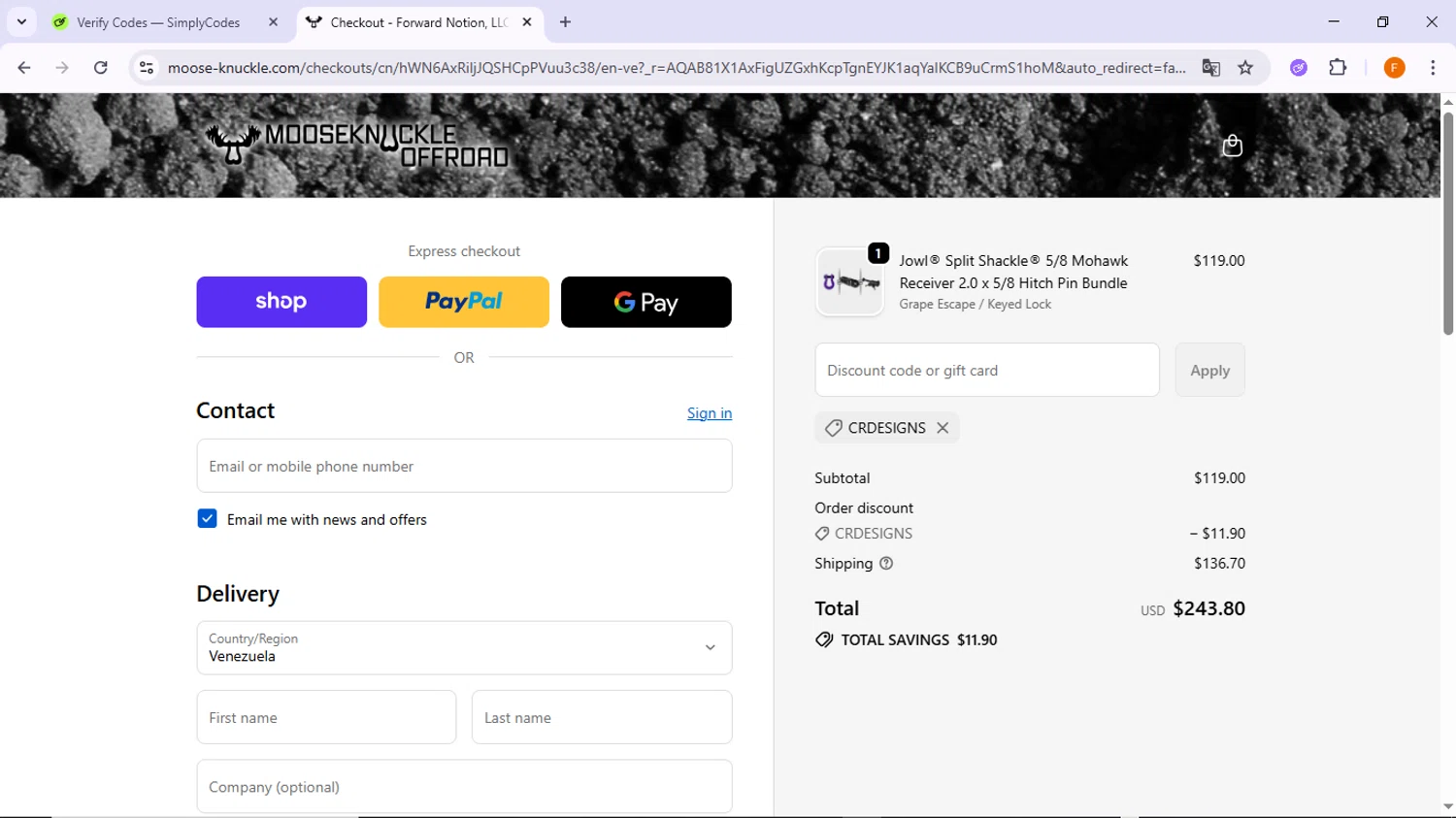
Task: Choose Google Pay express checkout
Action: 646,302
